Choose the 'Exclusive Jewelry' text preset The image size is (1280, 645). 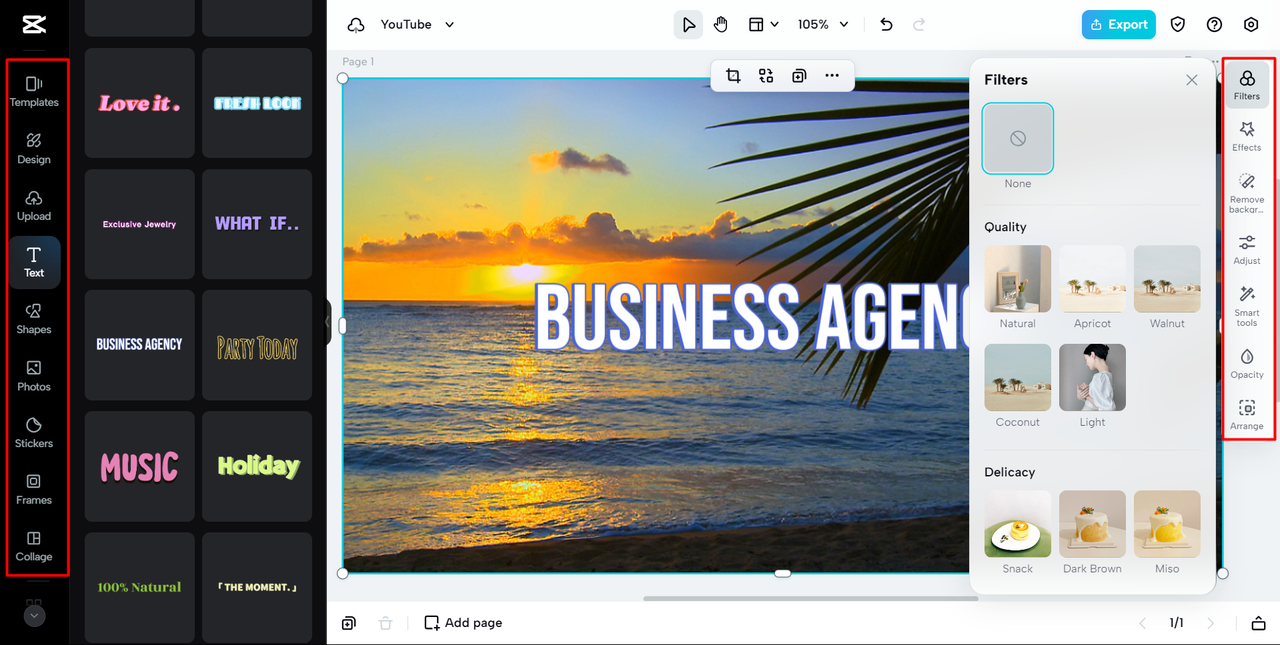click(x=140, y=224)
